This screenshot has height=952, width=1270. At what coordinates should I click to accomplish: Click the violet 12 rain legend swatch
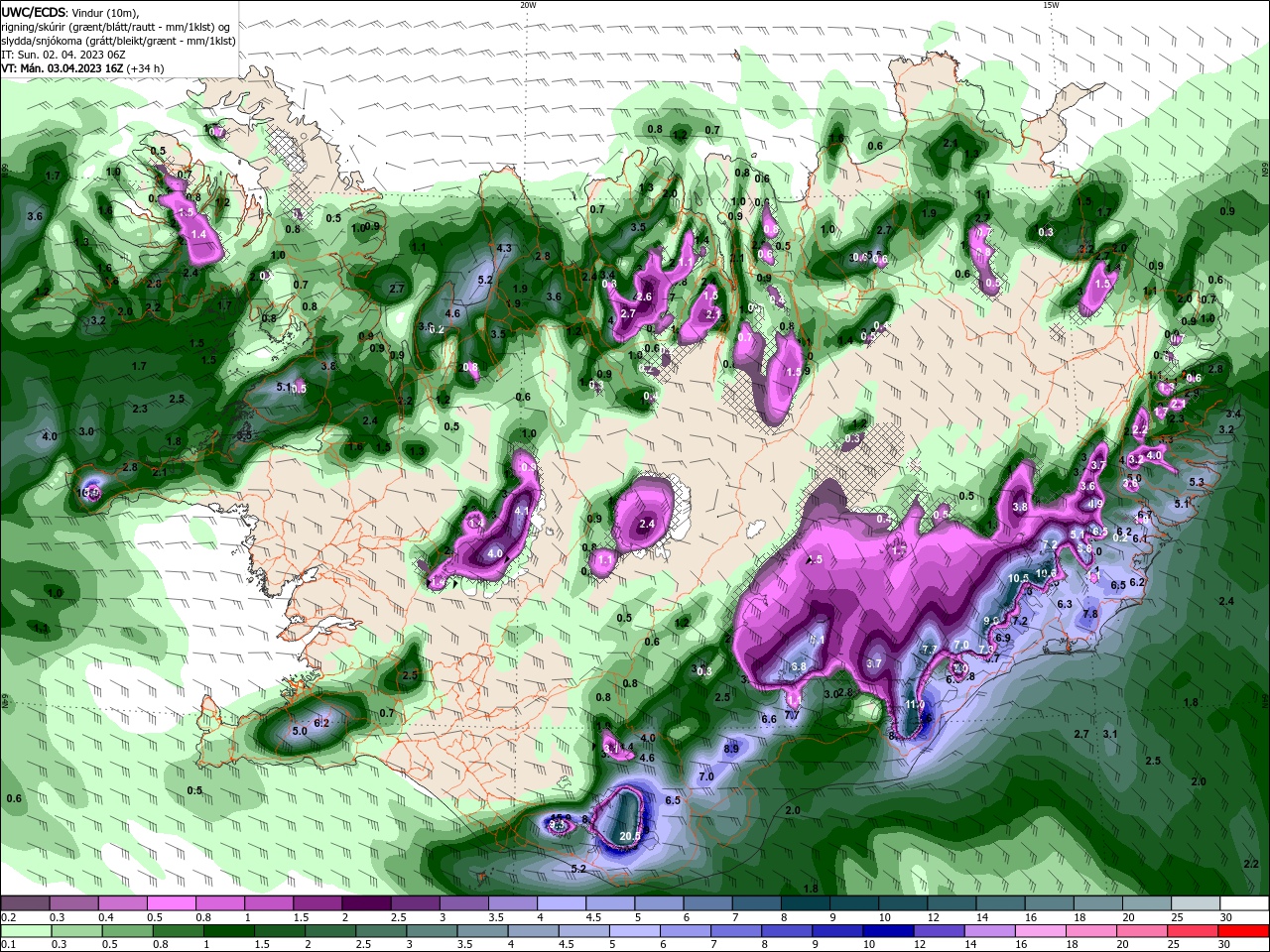pos(939,931)
